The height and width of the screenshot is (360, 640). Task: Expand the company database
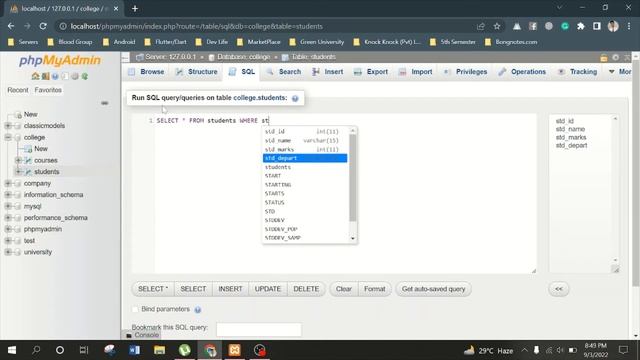(8, 183)
